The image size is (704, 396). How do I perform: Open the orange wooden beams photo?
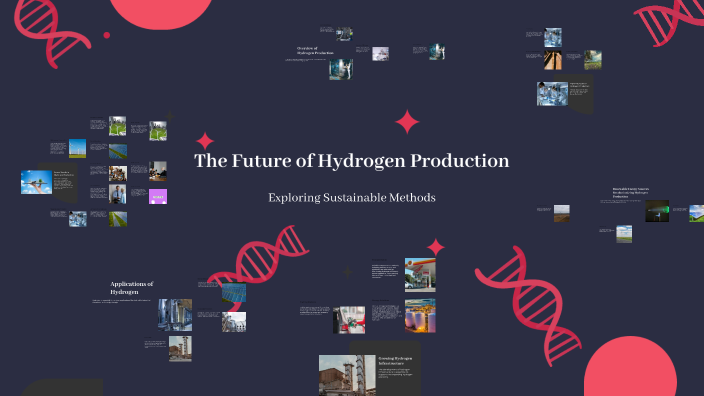553,60
